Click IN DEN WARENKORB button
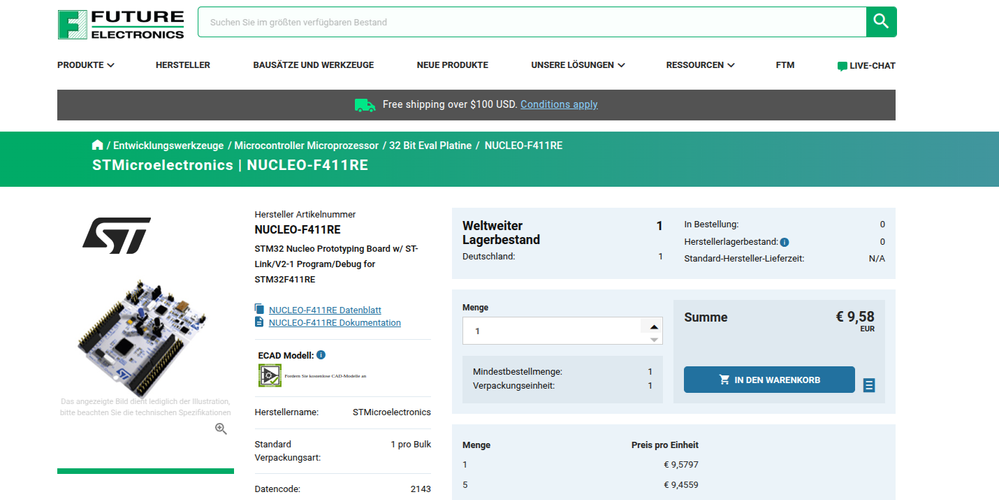This screenshot has width=999, height=500. [769, 380]
